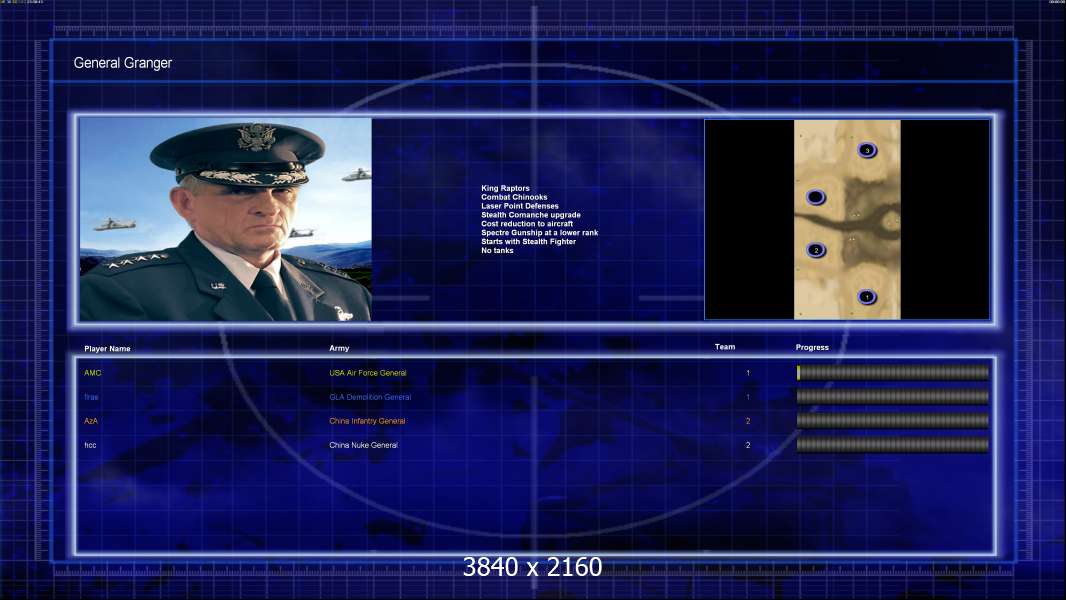Select player name 'AzA'
The image size is (1066, 600).
coord(91,421)
